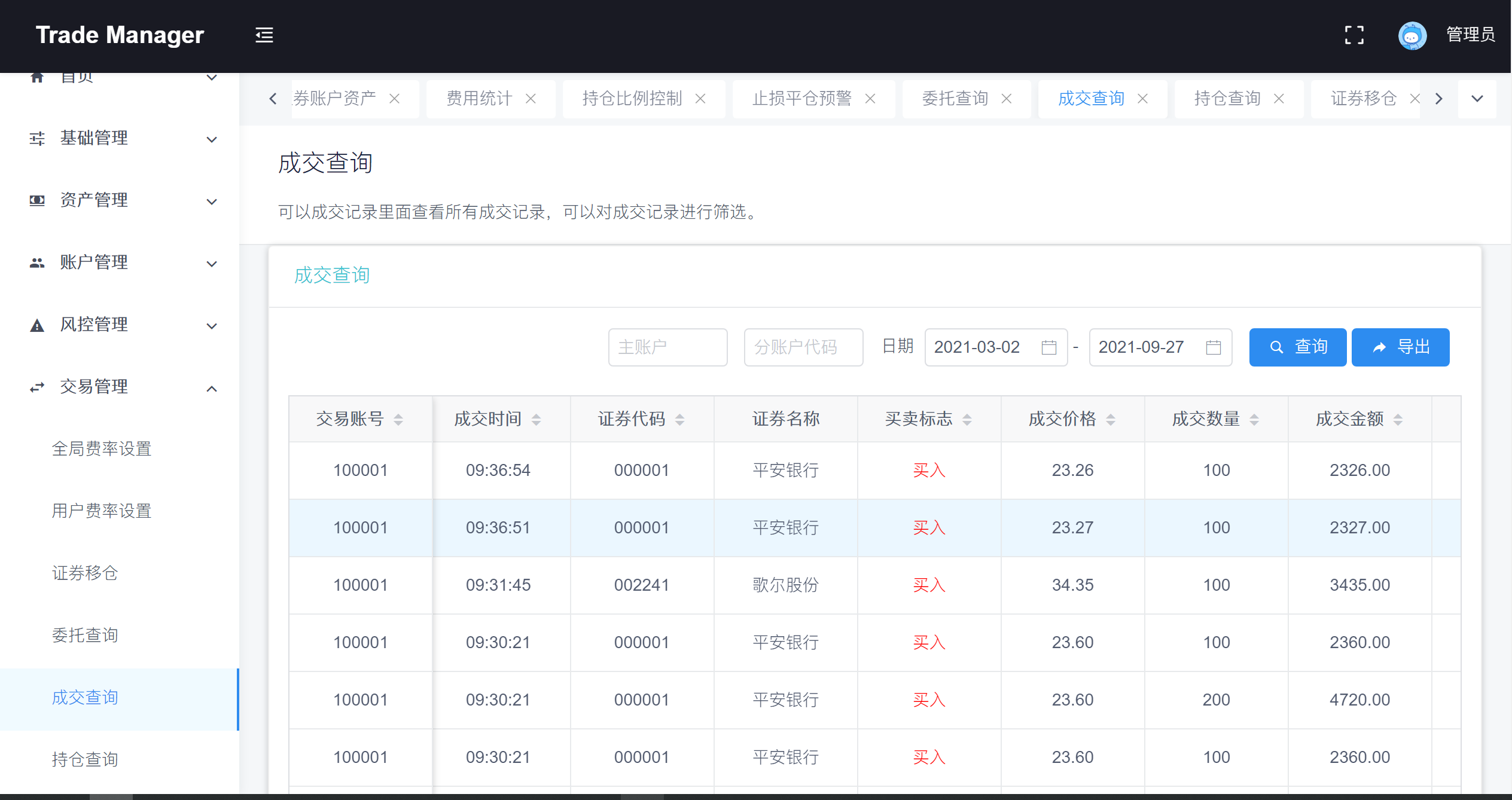Screen dimensions: 1512x800
Task: Switch to the 持仓比例控制 tab
Action: [x=632, y=99]
